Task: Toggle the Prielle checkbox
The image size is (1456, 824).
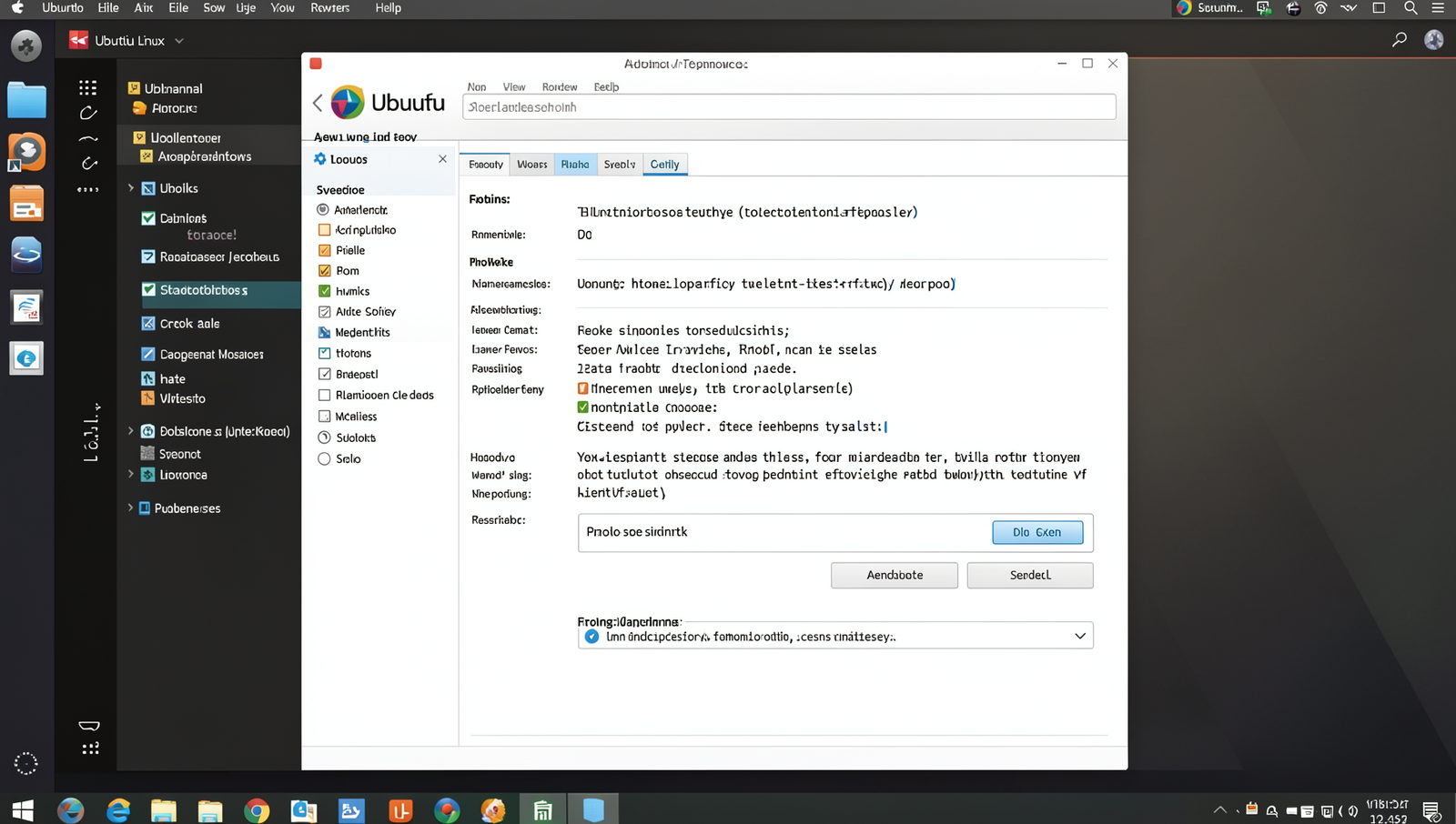Action: [324, 250]
